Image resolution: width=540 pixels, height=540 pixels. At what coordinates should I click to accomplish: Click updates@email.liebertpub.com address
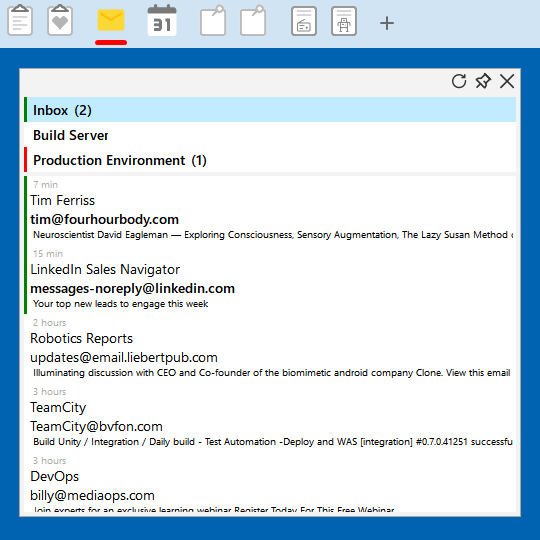click(x=124, y=357)
